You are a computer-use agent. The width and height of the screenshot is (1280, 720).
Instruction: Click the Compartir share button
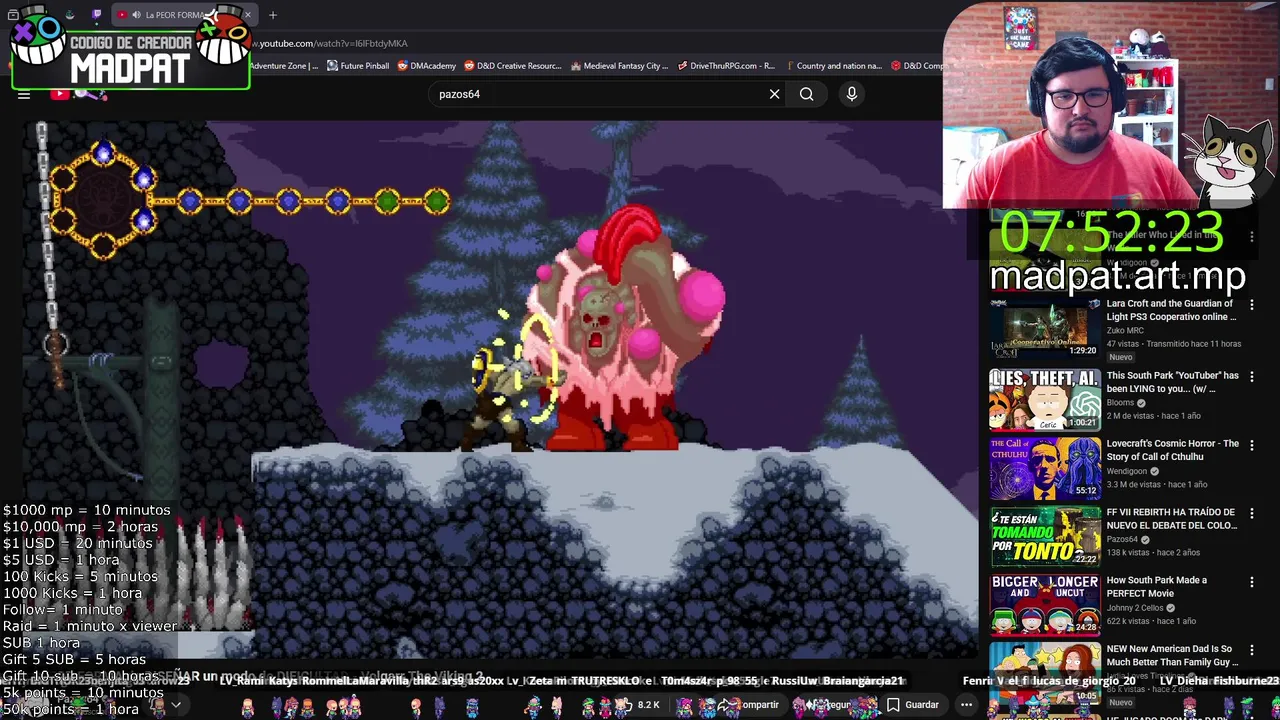pos(750,705)
